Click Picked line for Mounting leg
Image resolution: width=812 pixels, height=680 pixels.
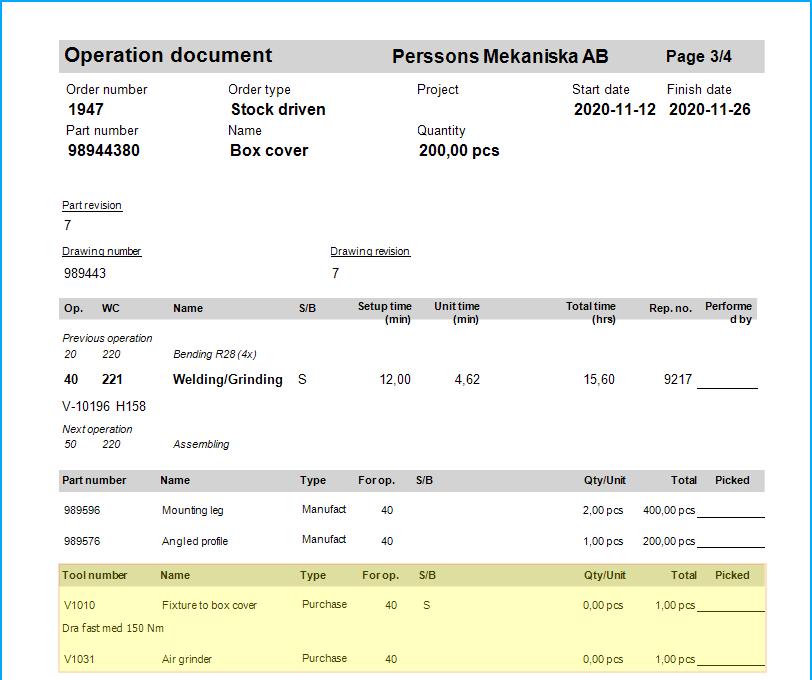(x=731, y=514)
